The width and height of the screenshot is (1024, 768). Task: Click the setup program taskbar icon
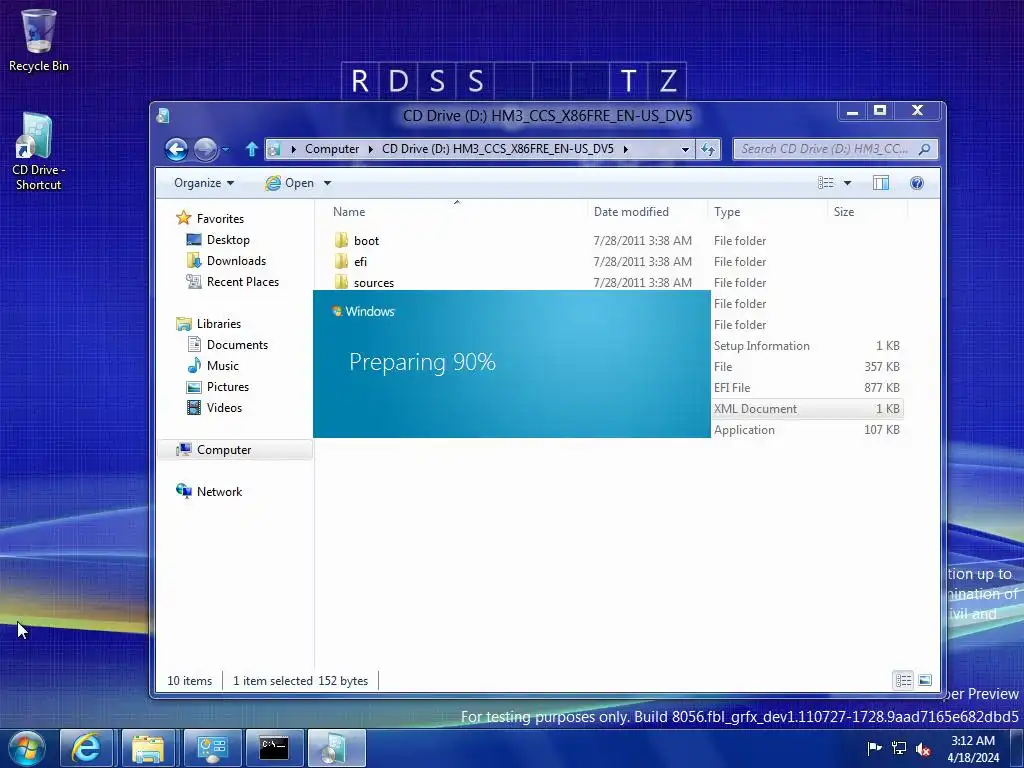tap(336, 748)
